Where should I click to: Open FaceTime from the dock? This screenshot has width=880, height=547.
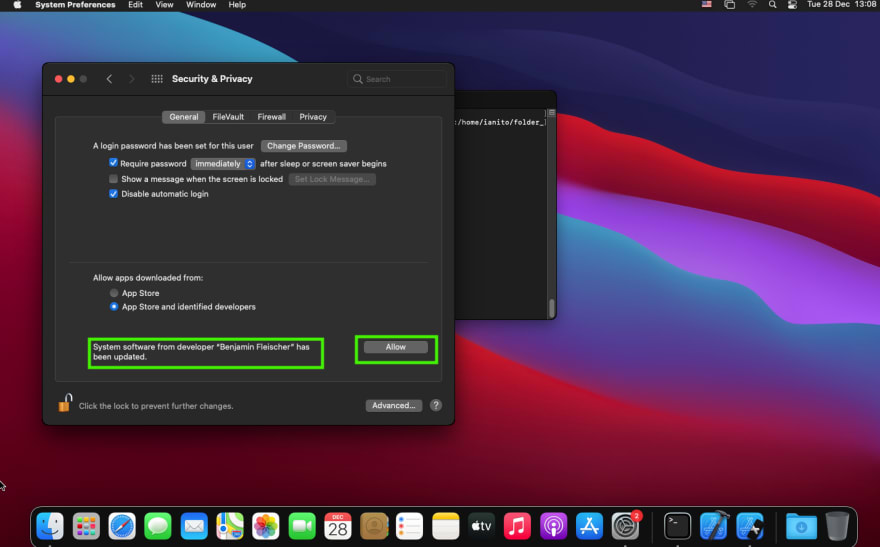coord(302,526)
